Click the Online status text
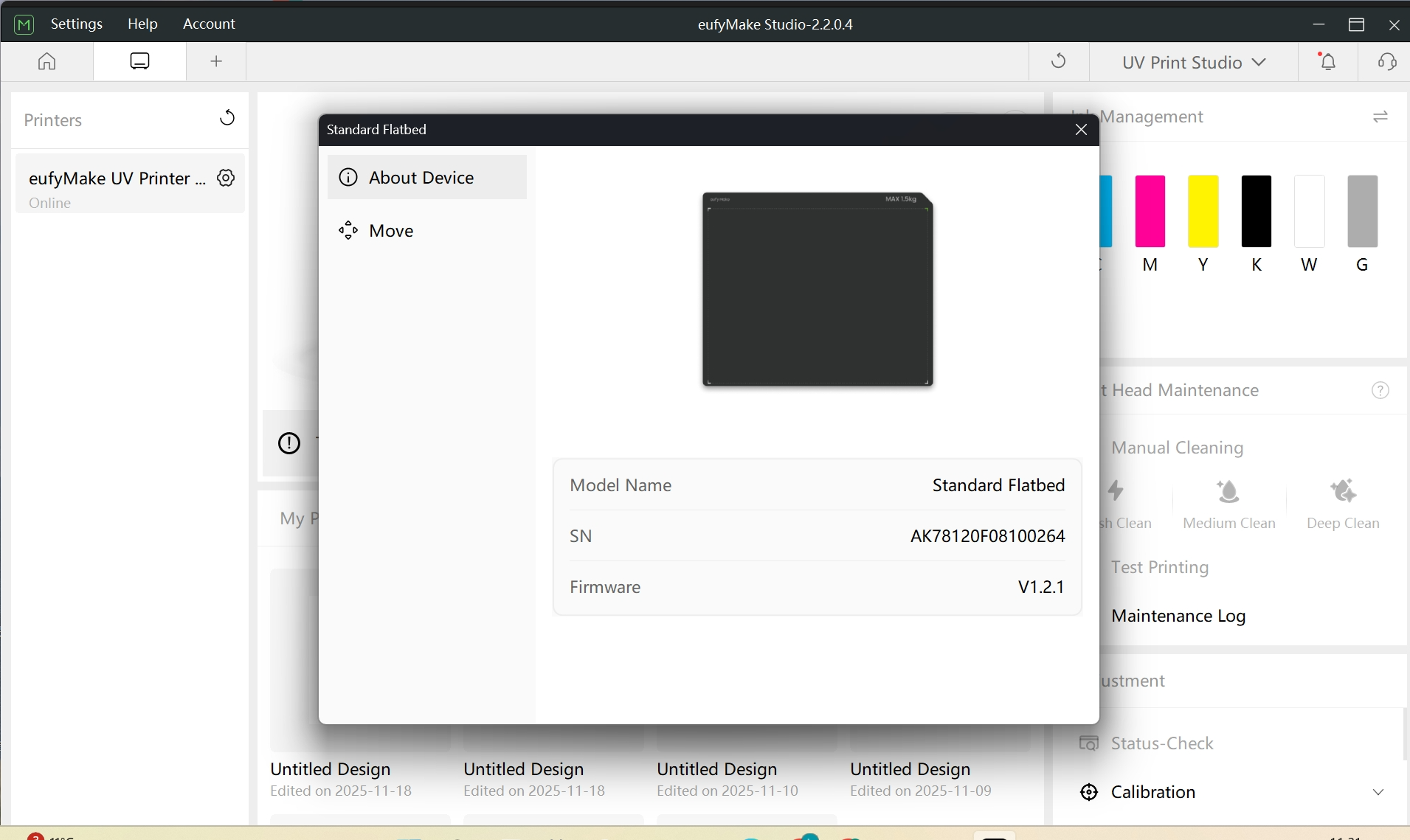The image size is (1410, 840). 49,203
